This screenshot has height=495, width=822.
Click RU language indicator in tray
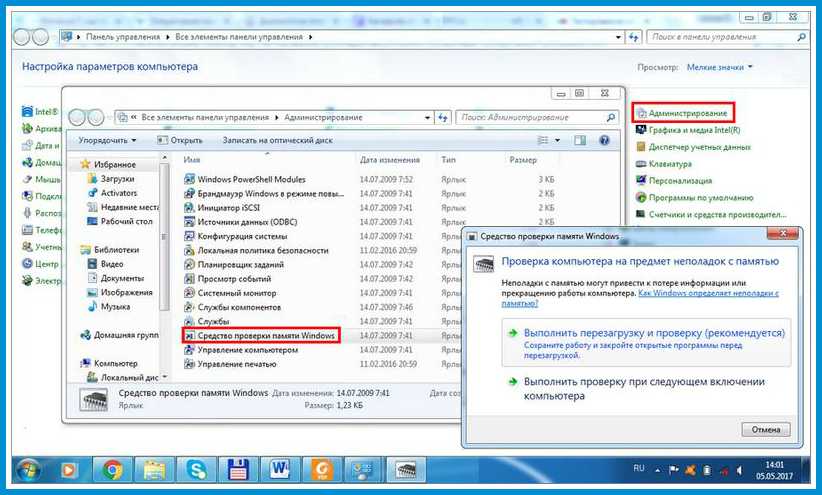[x=639, y=468]
